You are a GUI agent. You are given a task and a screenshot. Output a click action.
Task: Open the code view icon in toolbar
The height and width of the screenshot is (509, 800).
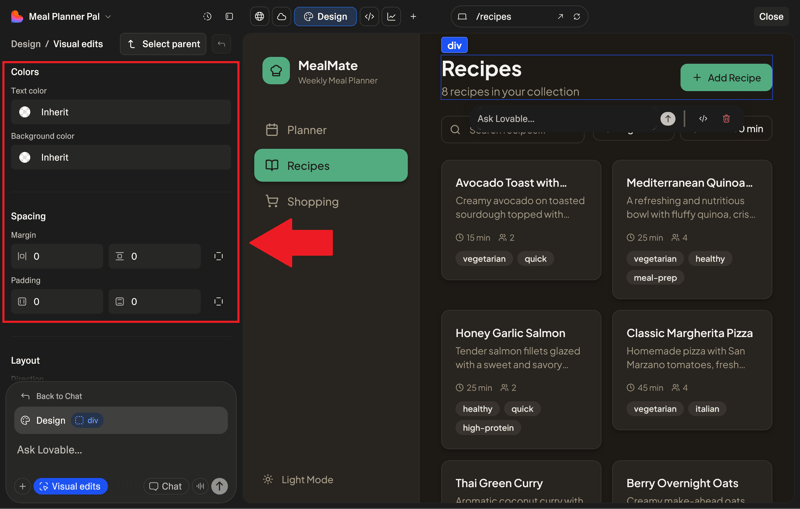coord(369,17)
